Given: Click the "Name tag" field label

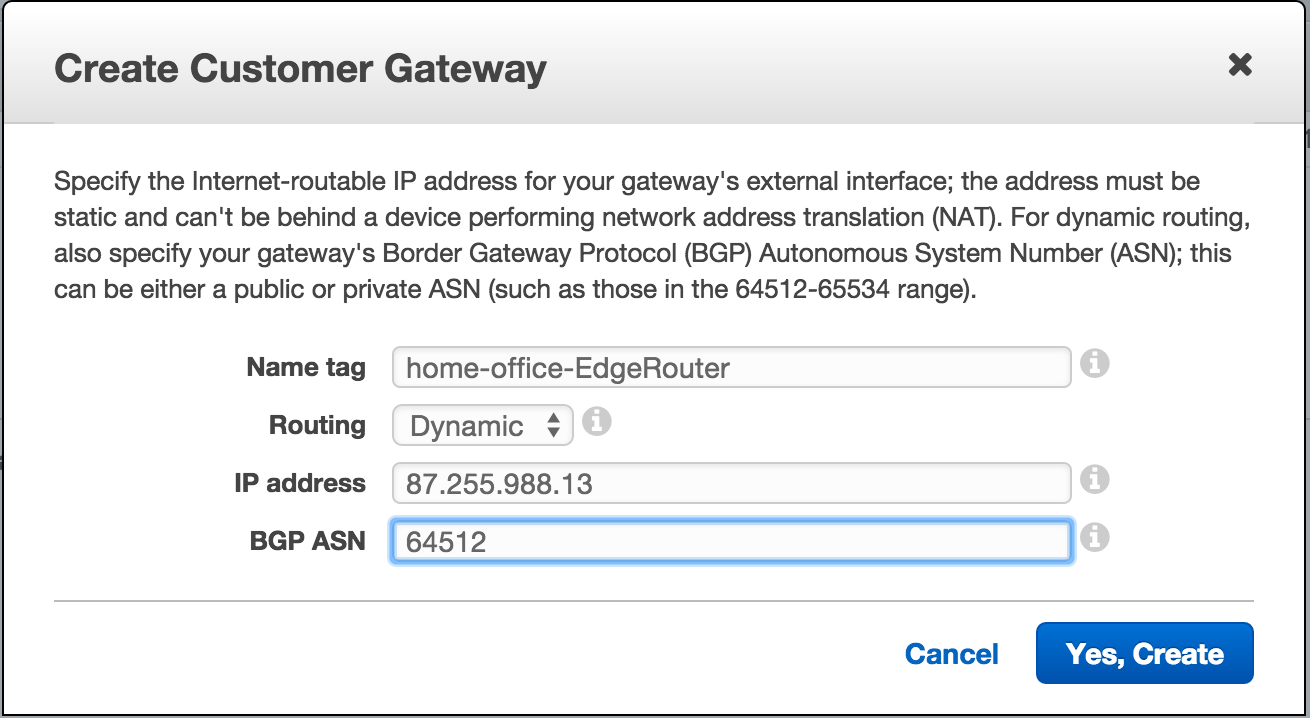Looking at the screenshot, I should (306, 367).
